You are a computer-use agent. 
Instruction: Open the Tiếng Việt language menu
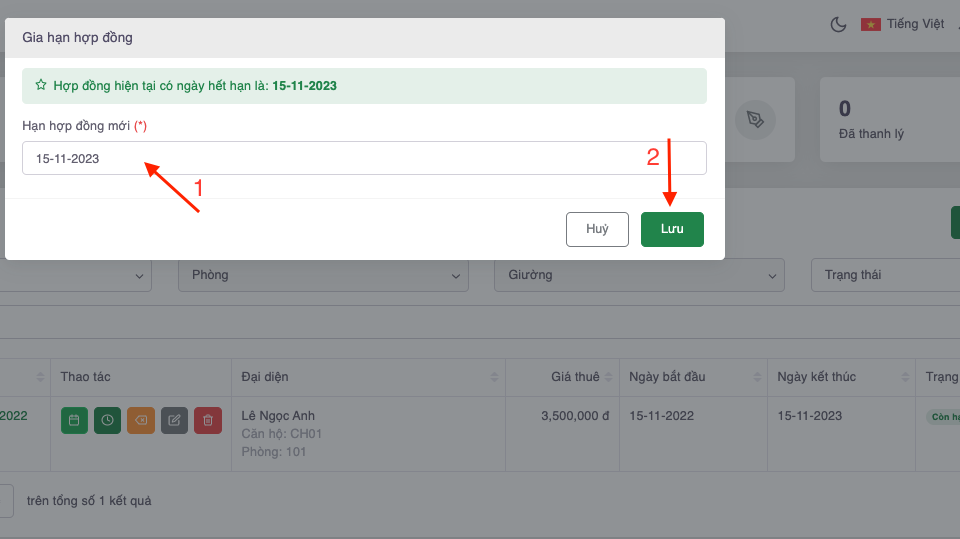click(914, 24)
